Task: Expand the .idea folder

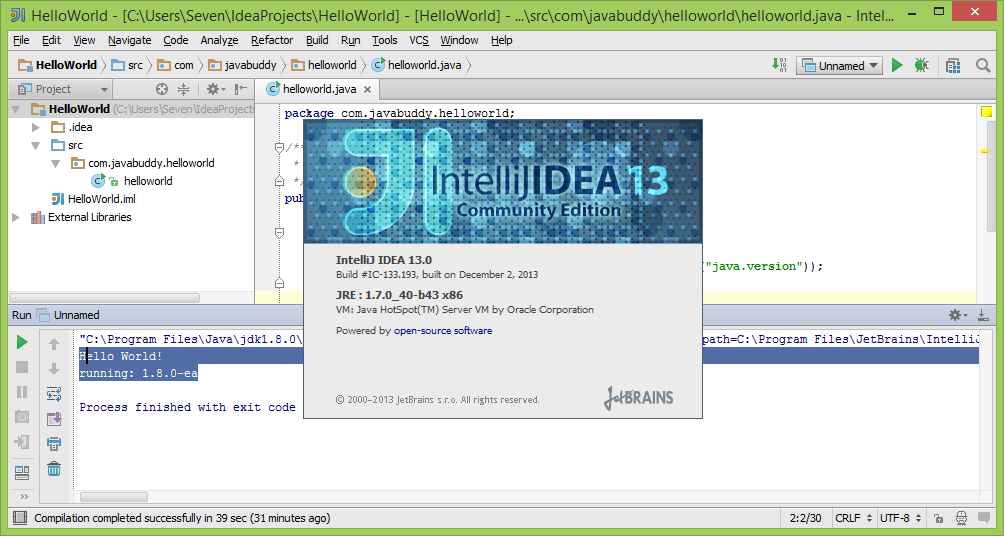Action: [x=36, y=127]
